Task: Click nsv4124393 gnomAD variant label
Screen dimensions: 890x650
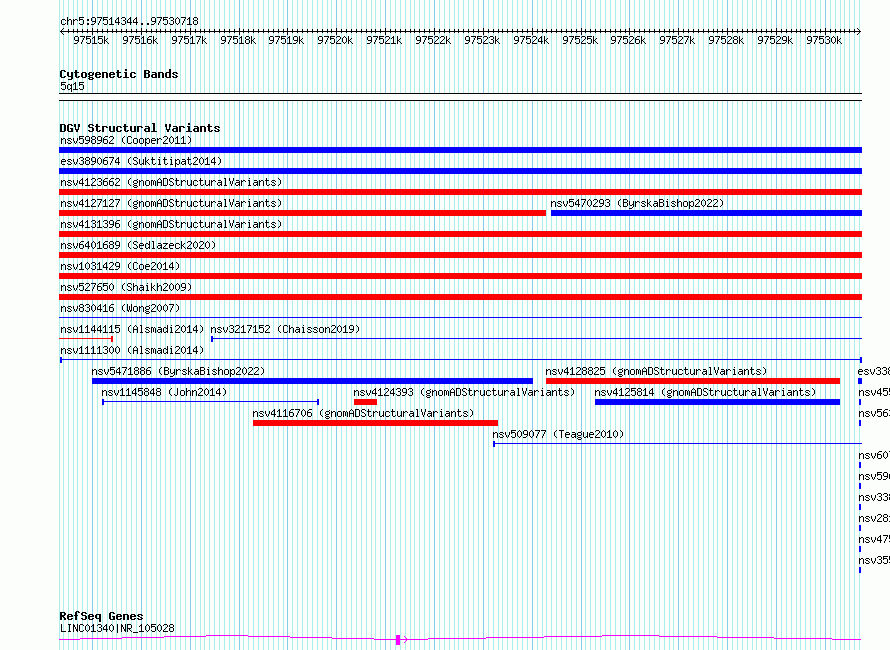Action: point(464,392)
